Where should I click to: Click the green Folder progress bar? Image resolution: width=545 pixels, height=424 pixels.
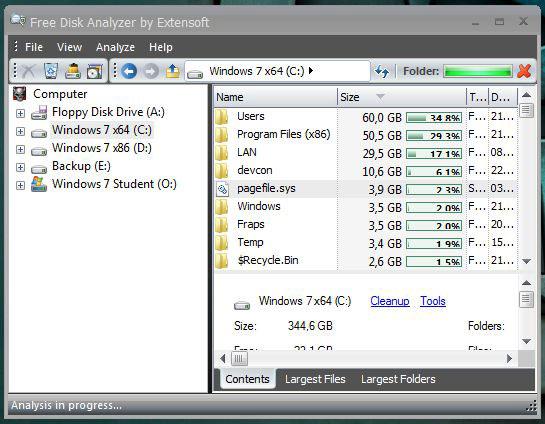click(x=478, y=71)
